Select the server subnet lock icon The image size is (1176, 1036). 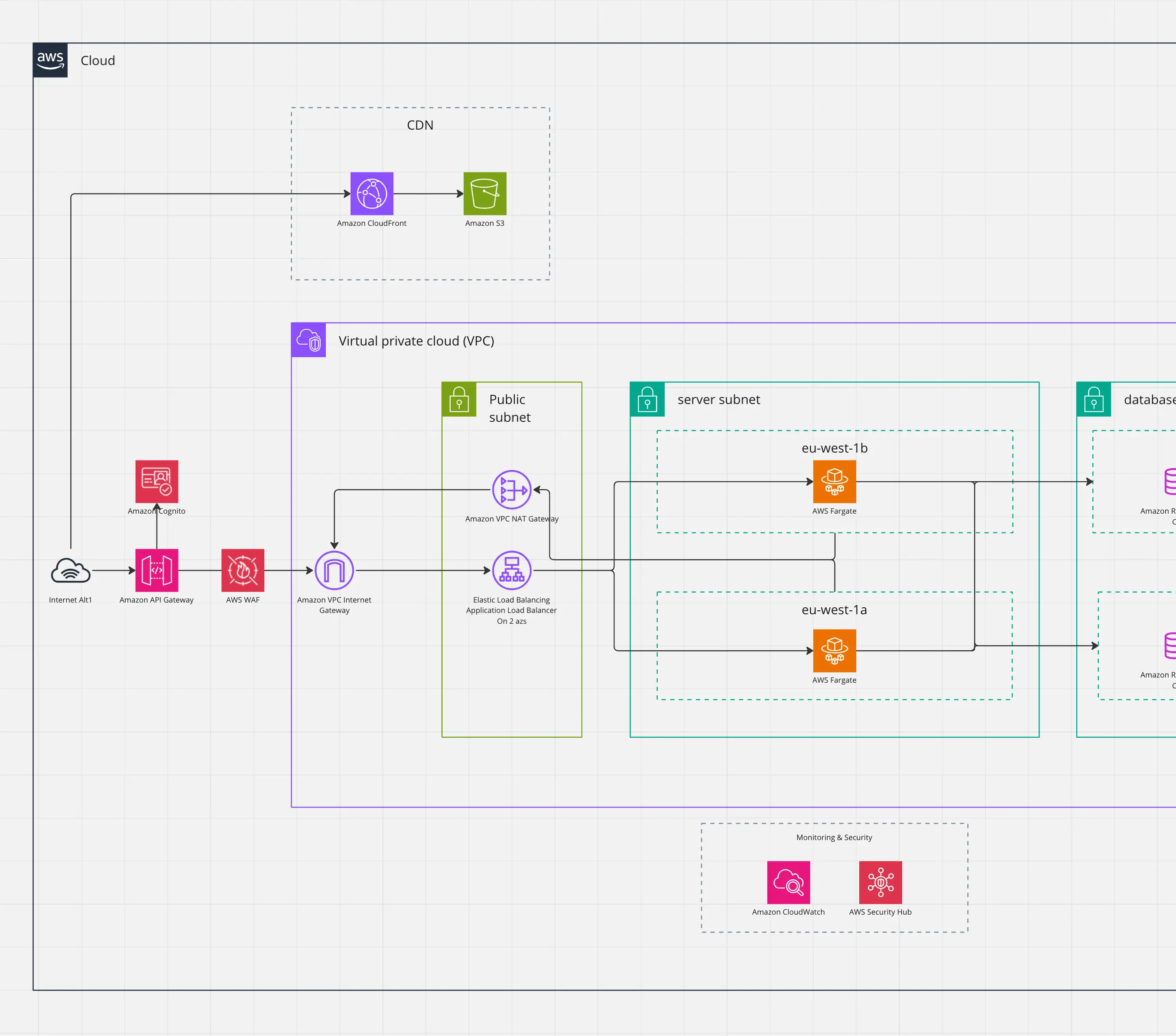(647, 399)
